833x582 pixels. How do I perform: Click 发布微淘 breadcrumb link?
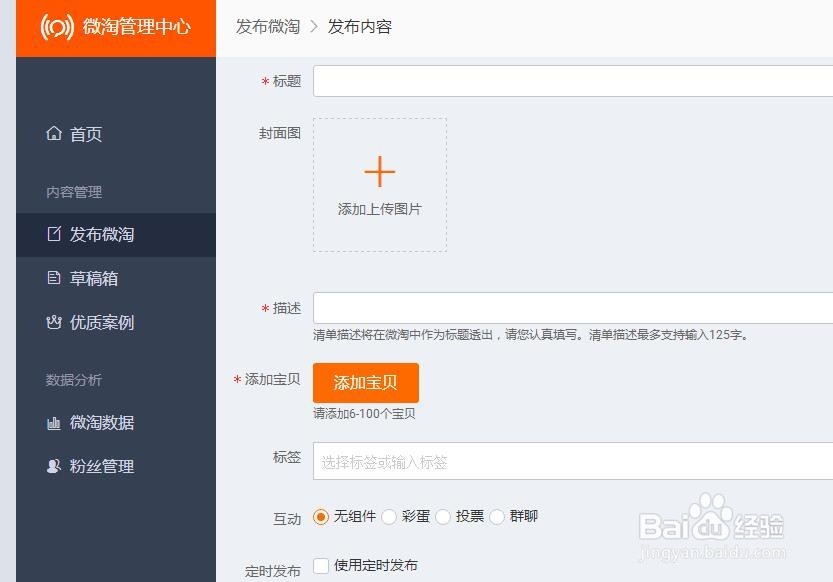[x=268, y=27]
